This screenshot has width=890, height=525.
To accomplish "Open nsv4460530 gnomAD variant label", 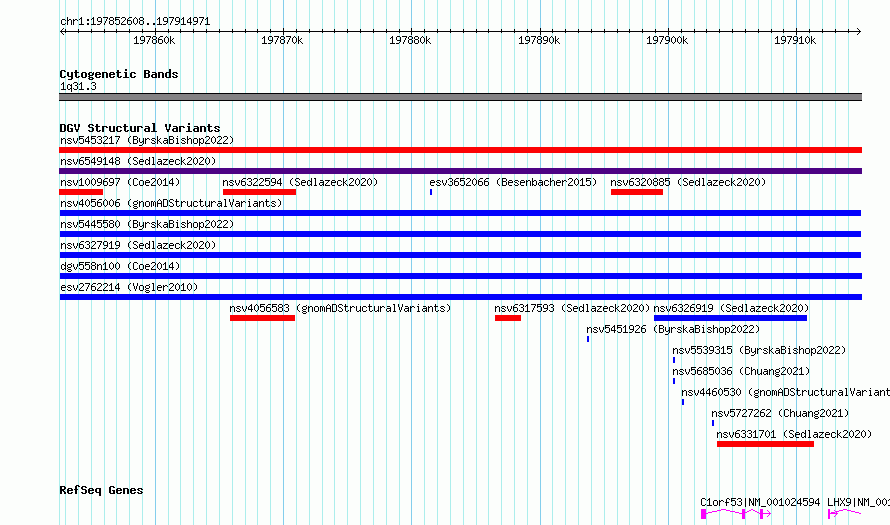I will (x=786, y=392).
